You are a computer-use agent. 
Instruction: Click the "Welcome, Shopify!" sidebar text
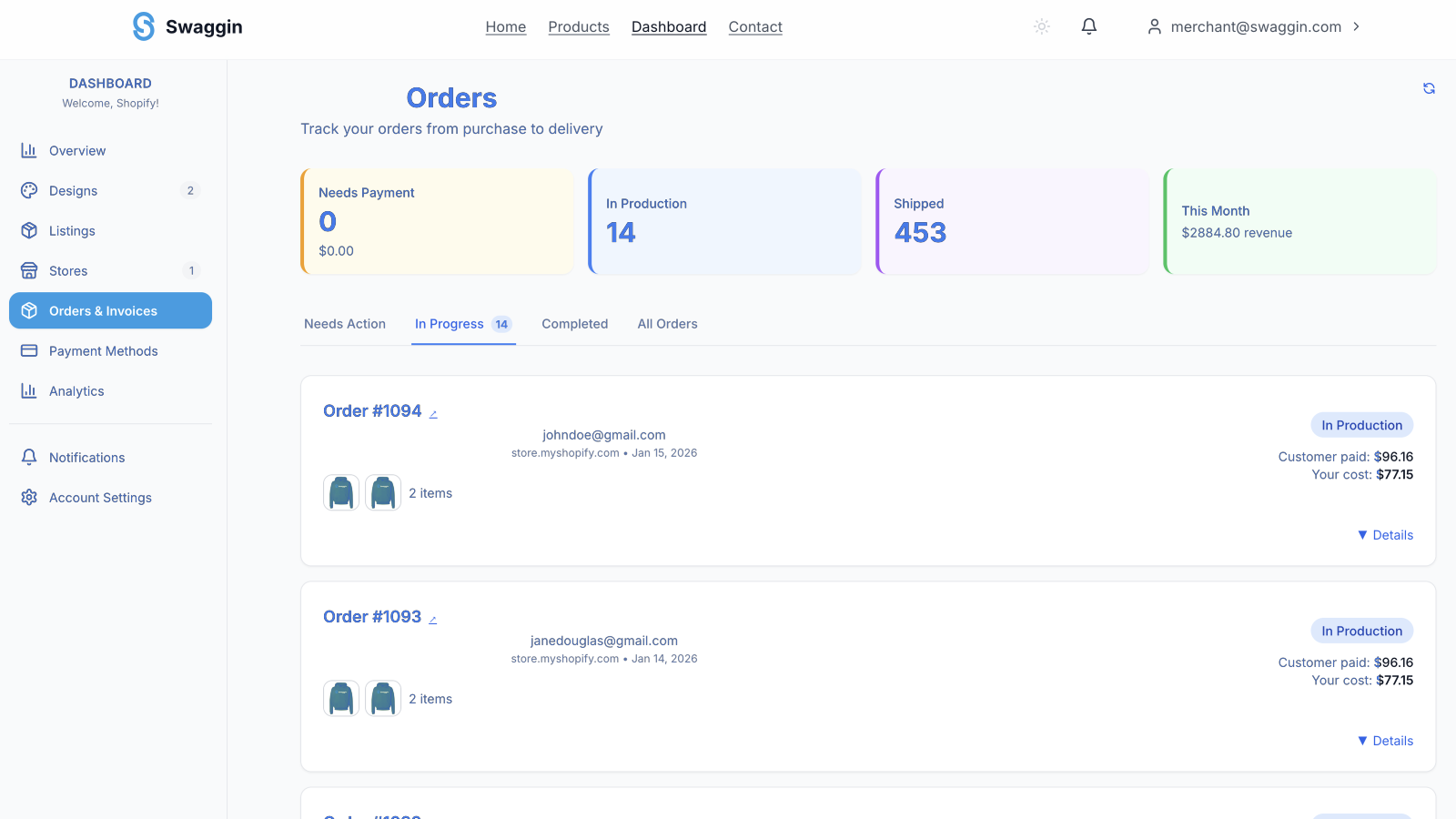click(x=110, y=103)
